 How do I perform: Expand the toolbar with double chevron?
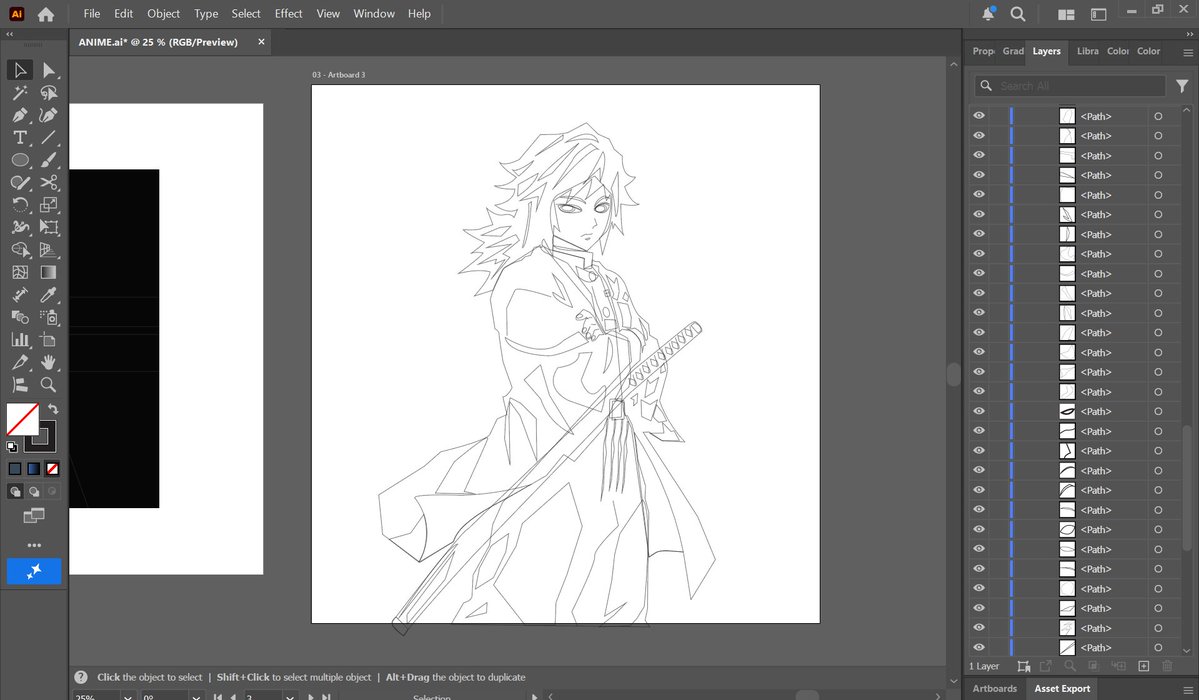pos(9,34)
